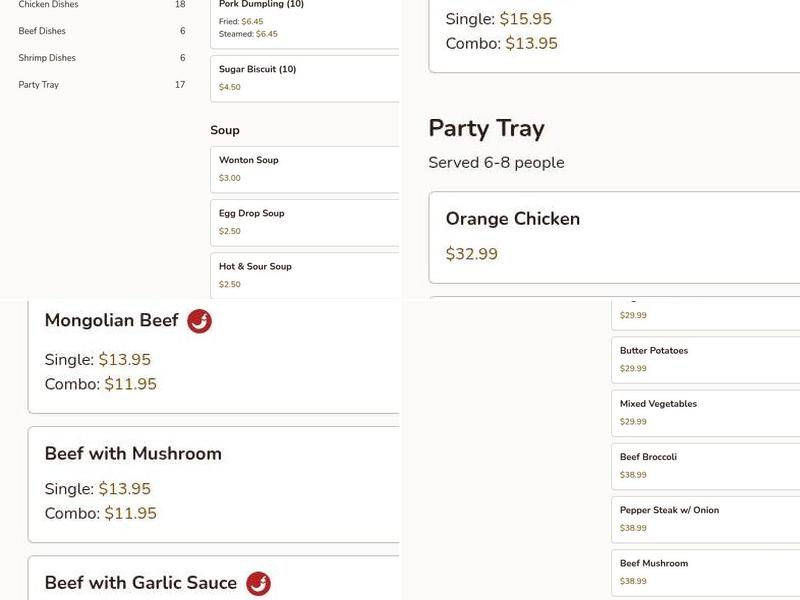The height and width of the screenshot is (600, 800).
Task: Select the Beef Dishes category in sidebar
Action: click(x=40, y=31)
